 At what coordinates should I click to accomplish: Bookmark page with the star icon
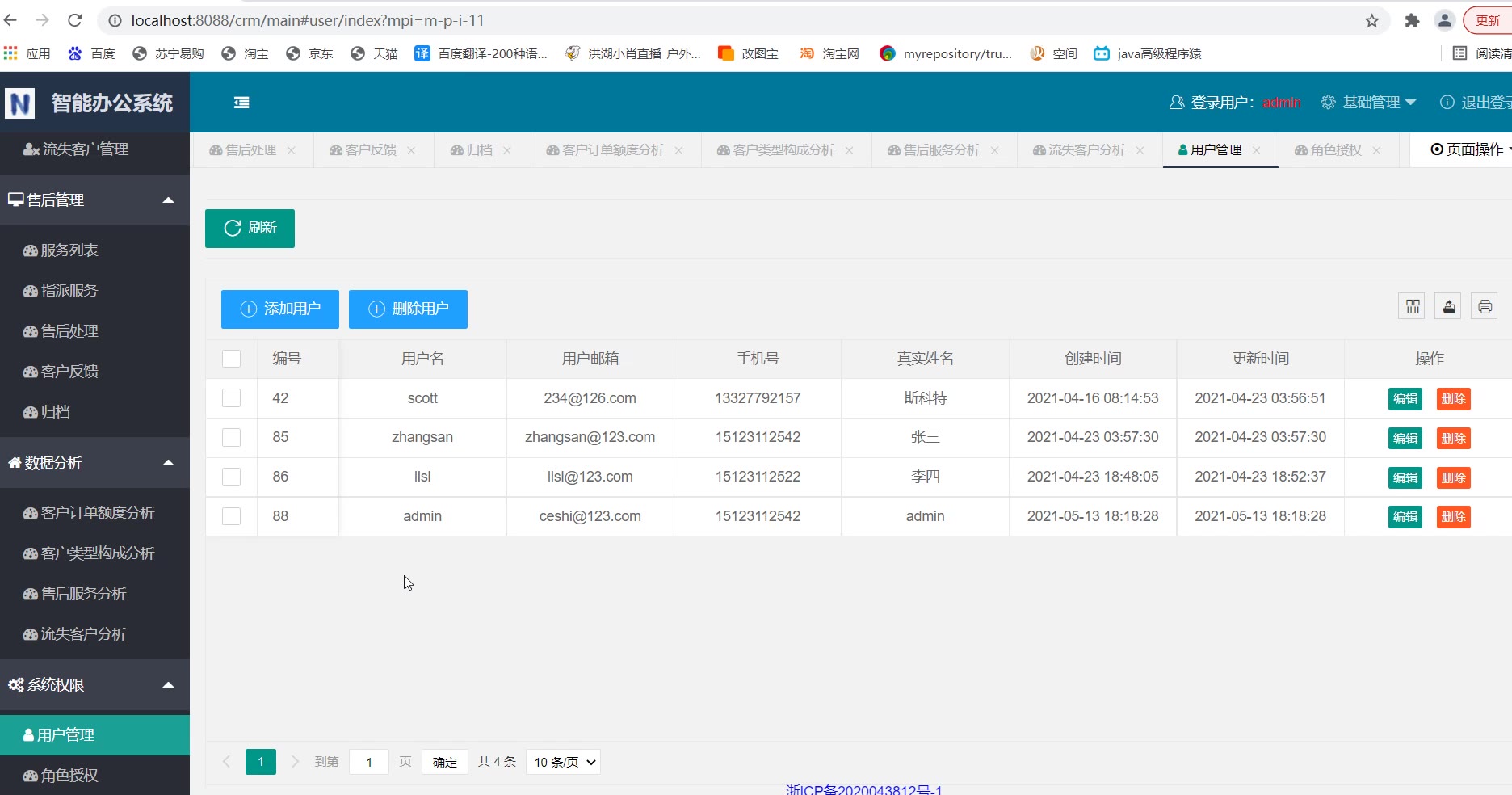(x=1371, y=21)
